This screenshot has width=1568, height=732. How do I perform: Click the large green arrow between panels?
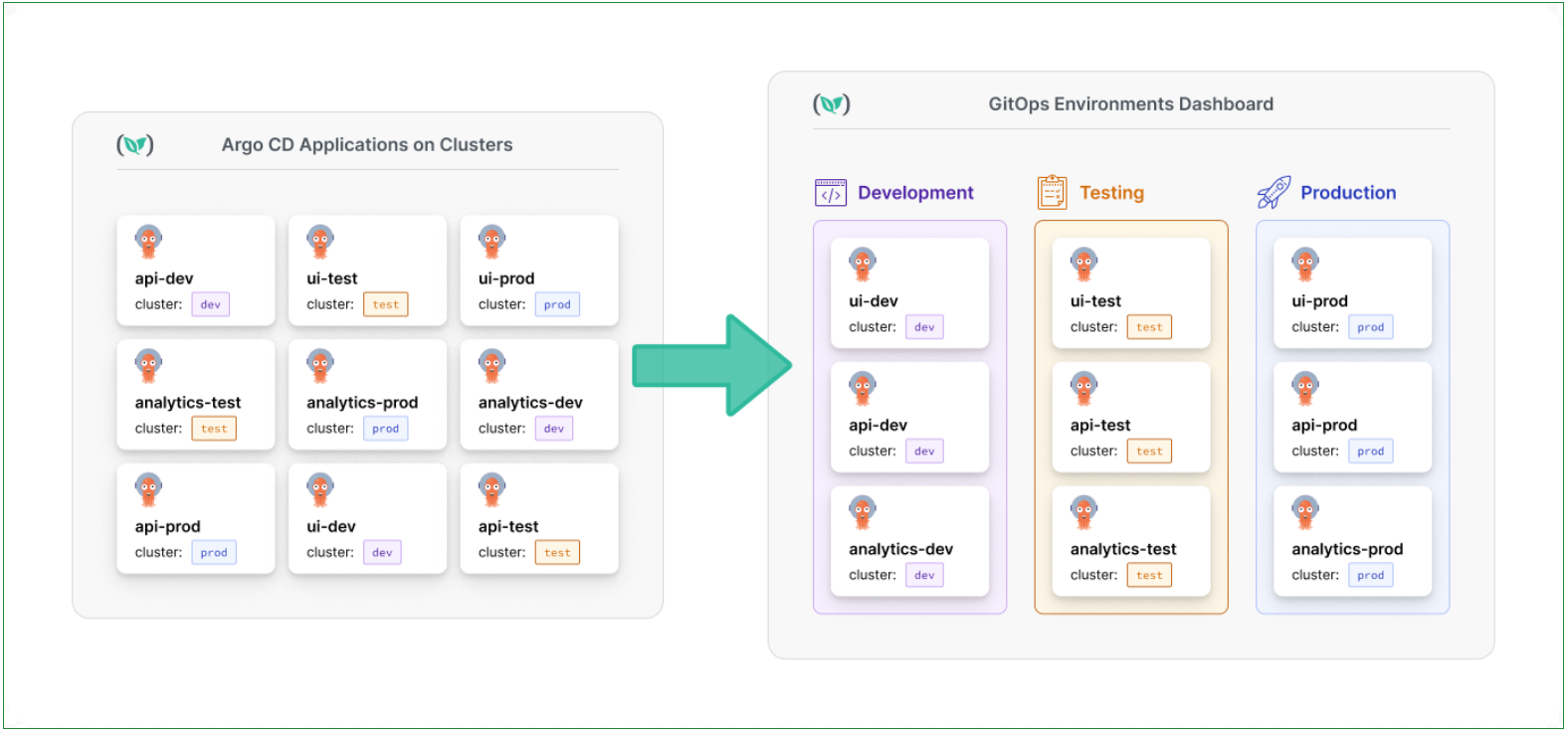click(712, 365)
